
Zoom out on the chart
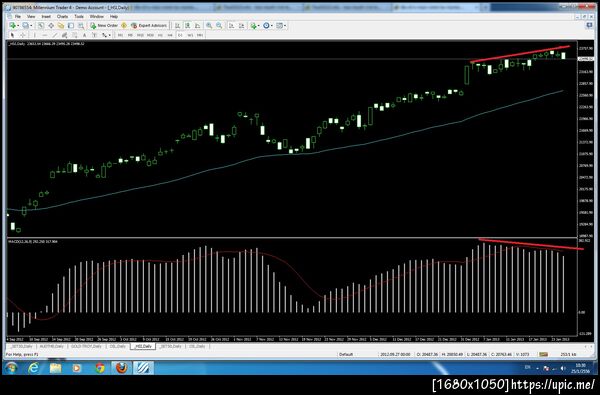[219, 25]
